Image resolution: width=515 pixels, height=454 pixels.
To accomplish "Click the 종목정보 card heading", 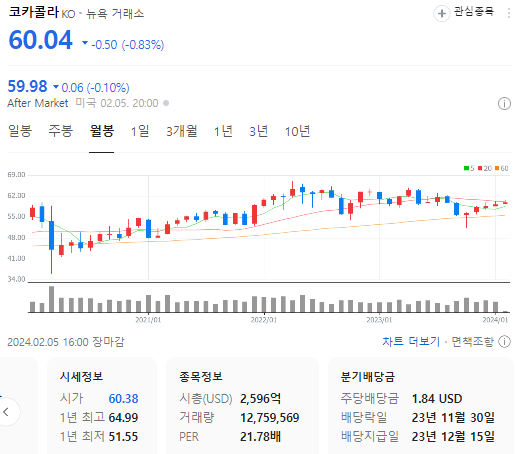I will click(x=201, y=377).
